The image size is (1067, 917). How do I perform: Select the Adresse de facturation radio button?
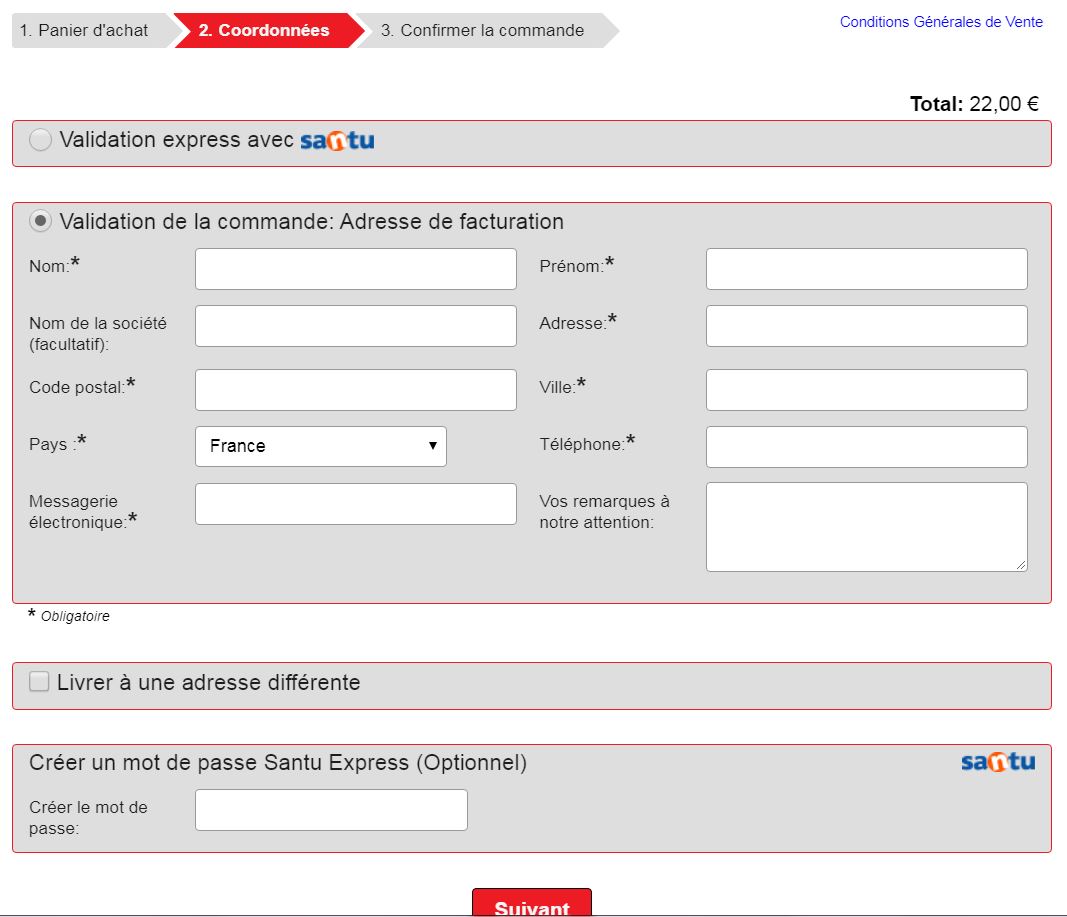41,222
